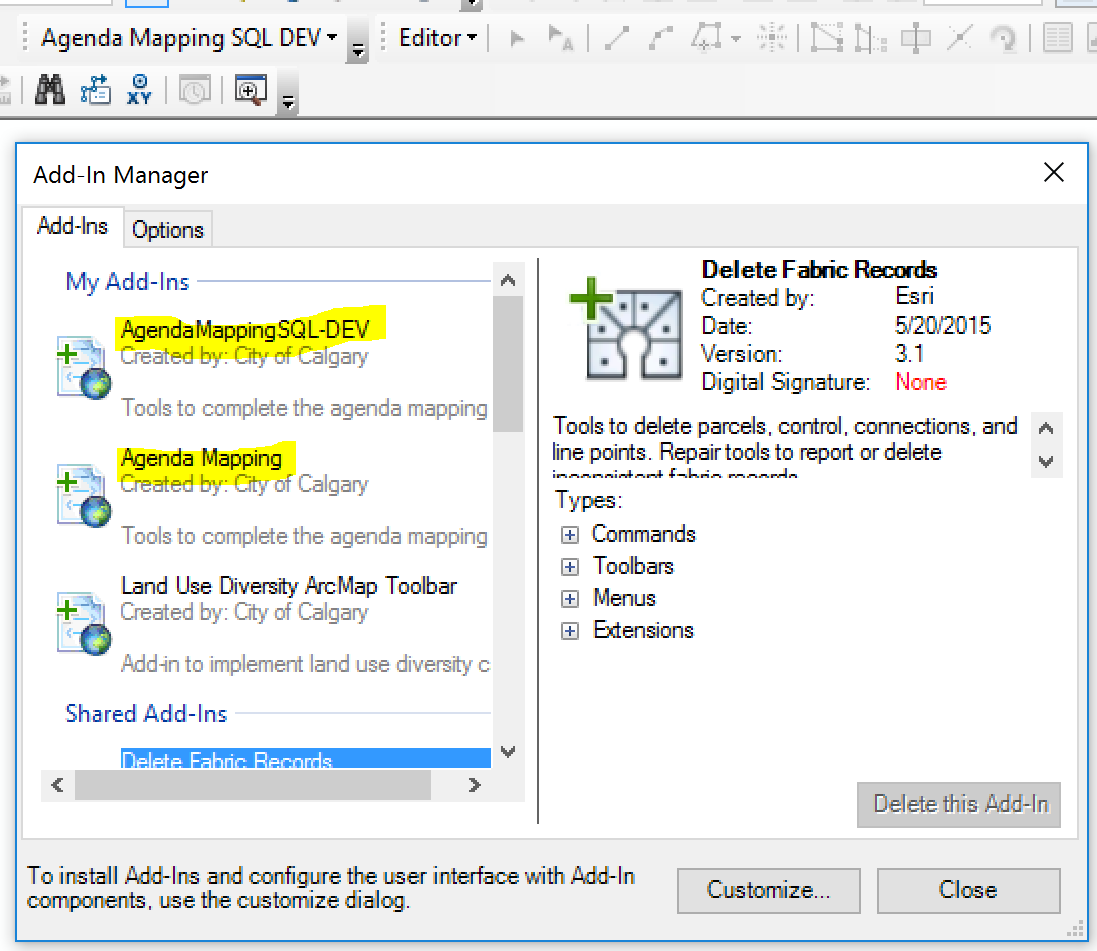The image size is (1097, 951).
Task: Click the AgendaMappingSQL-DEV add-in icon
Action: pyautogui.click(x=84, y=367)
